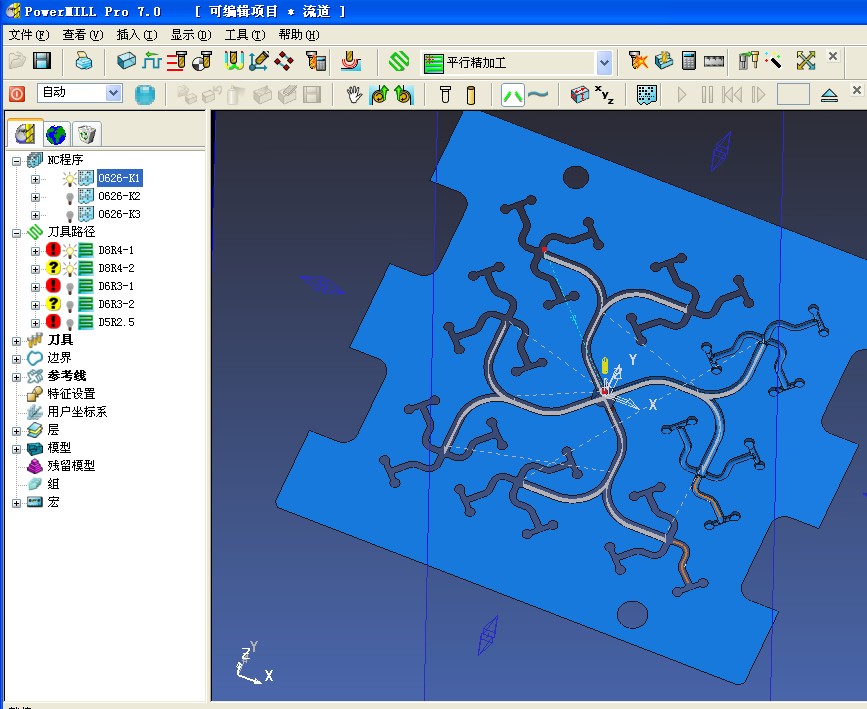Click the blue cylinder stock icon

(x=144, y=95)
